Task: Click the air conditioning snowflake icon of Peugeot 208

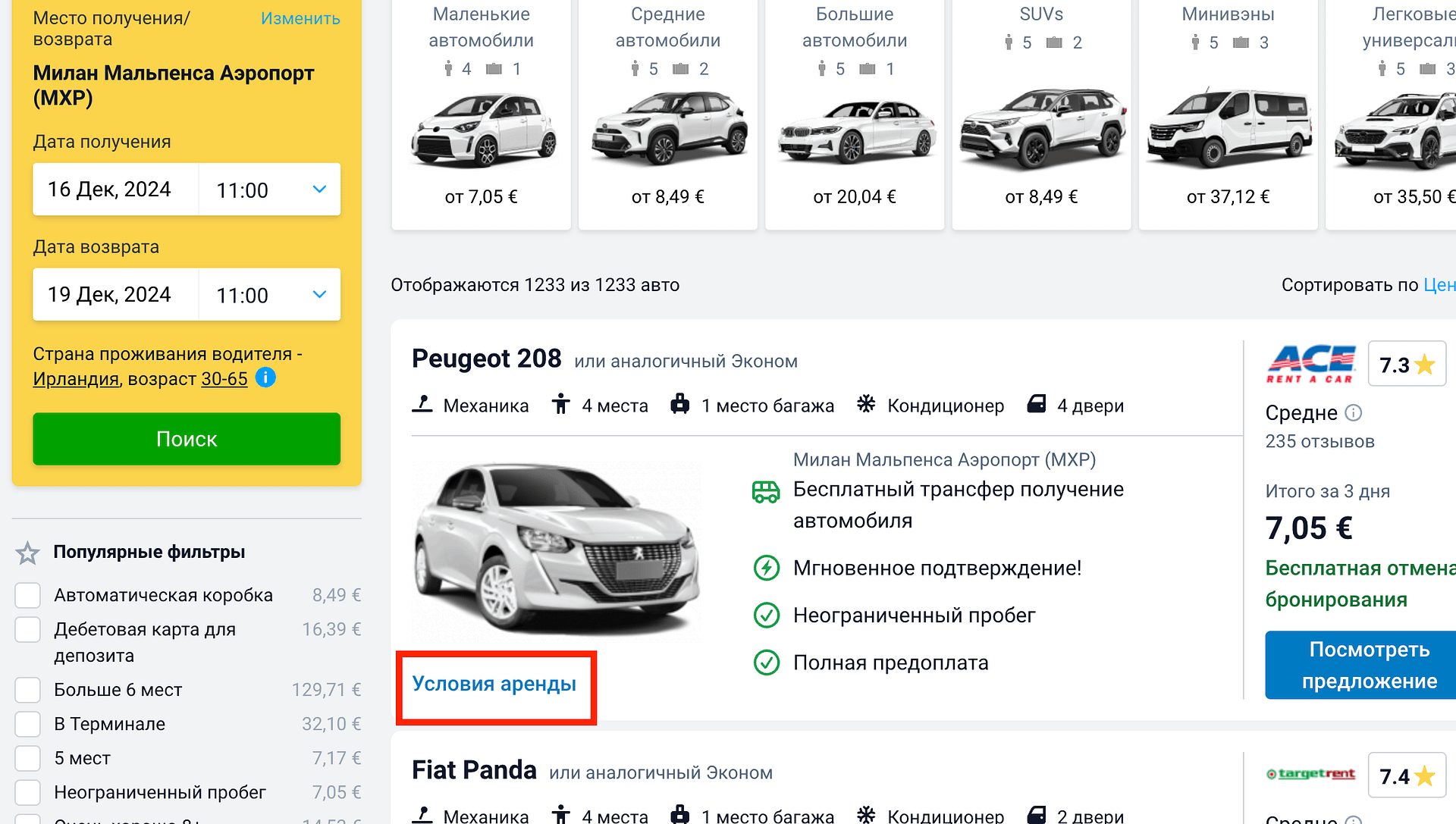Action: [866, 405]
